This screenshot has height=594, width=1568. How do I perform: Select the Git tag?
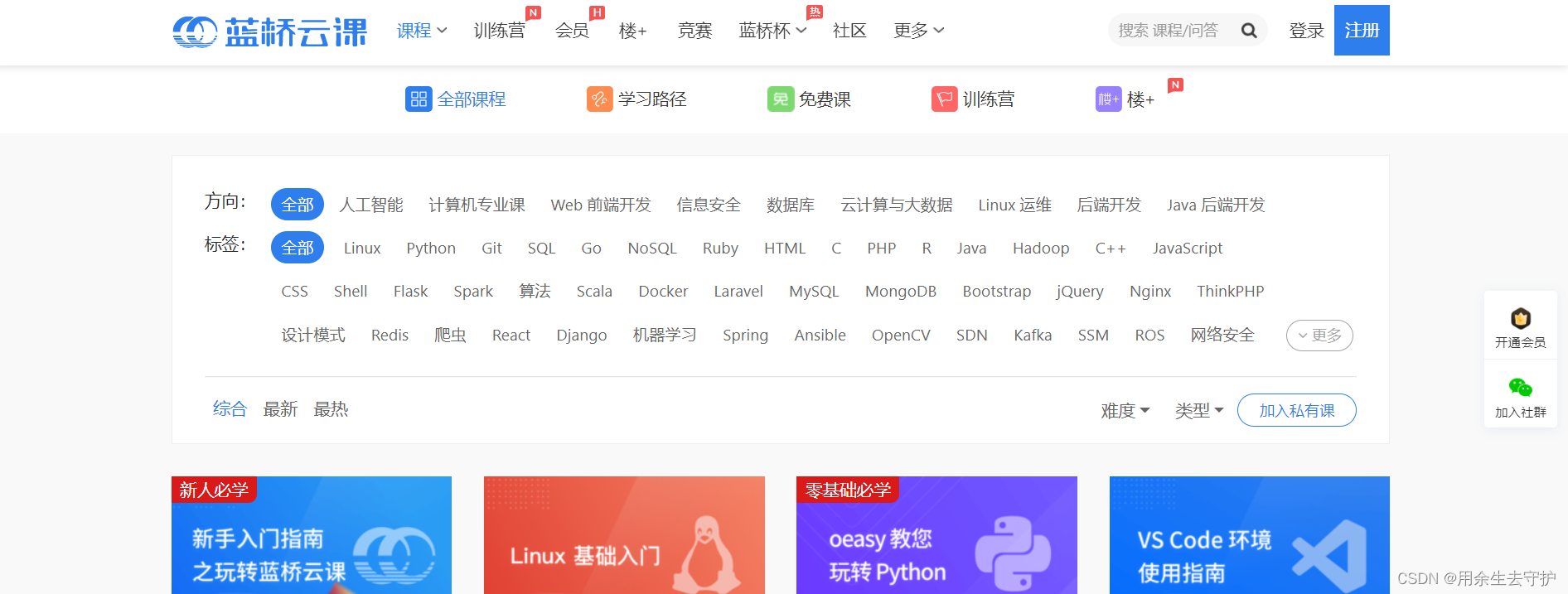point(491,249)
